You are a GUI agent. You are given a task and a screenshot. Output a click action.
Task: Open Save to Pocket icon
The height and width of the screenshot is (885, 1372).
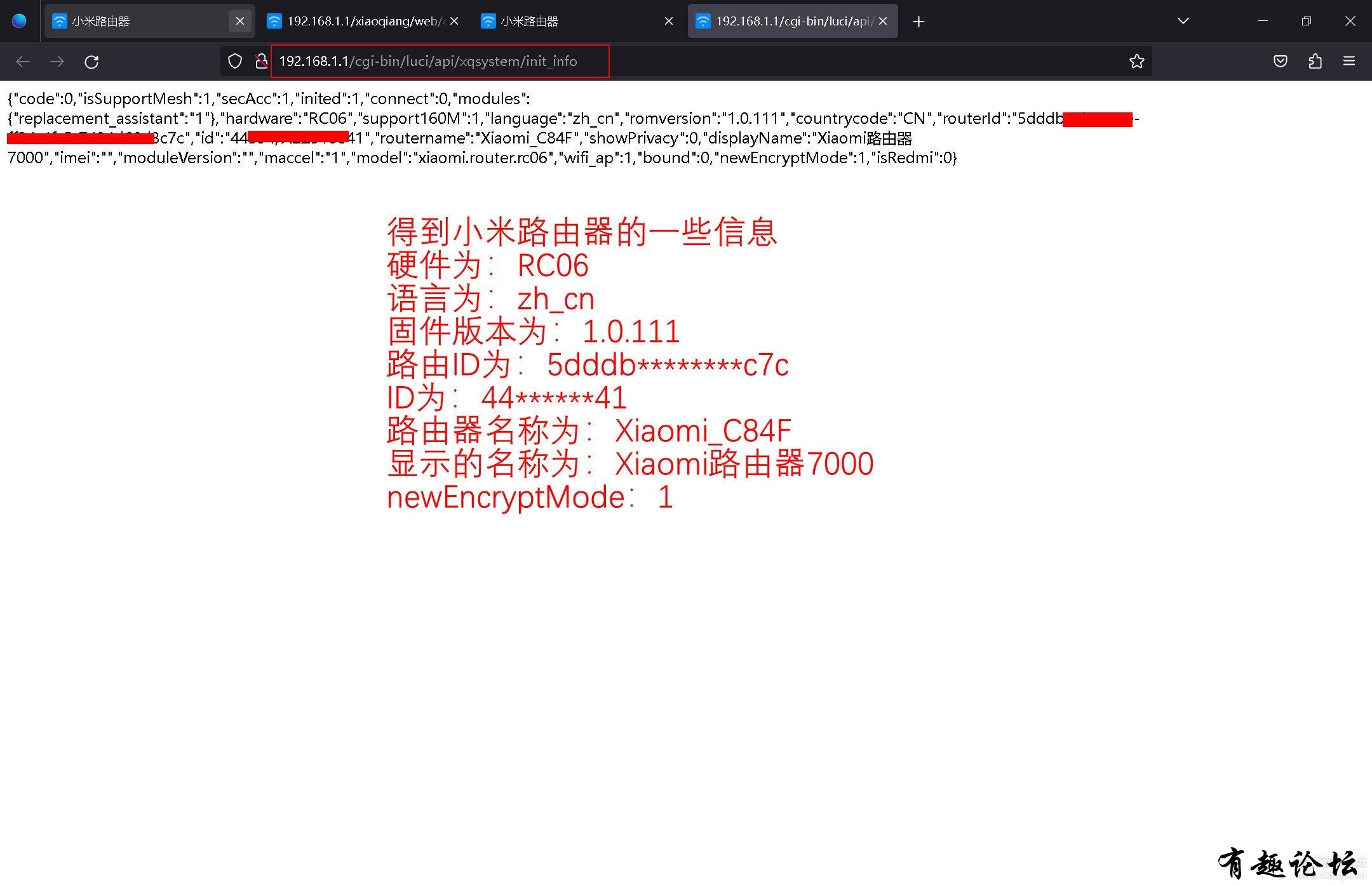pos(1281,61)
